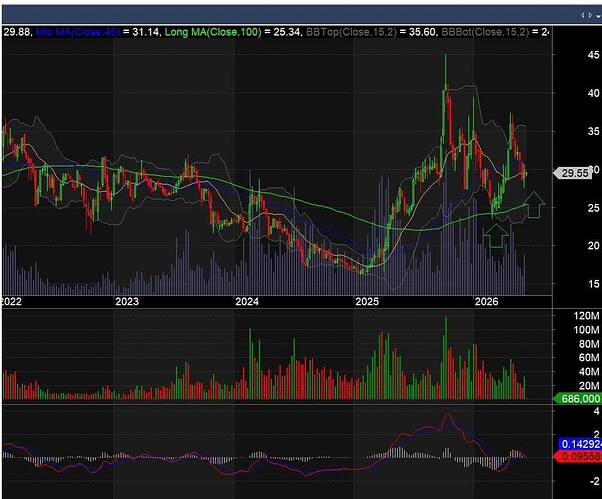Click the 45 price level on axis

pos(593,55)
